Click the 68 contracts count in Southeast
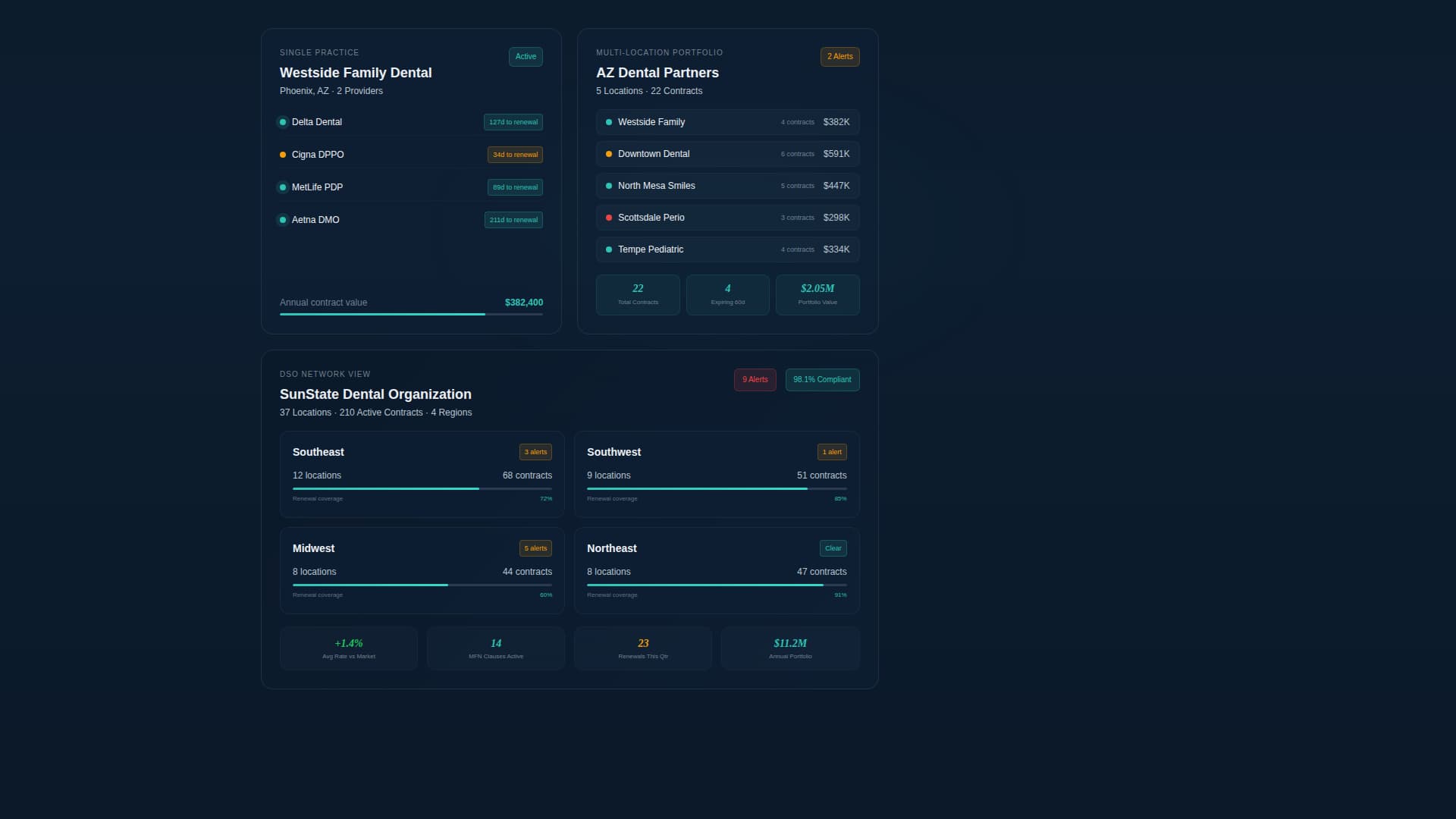Image resolution: width=1456 pixels, height=819 pixels. tap(527, 475)
